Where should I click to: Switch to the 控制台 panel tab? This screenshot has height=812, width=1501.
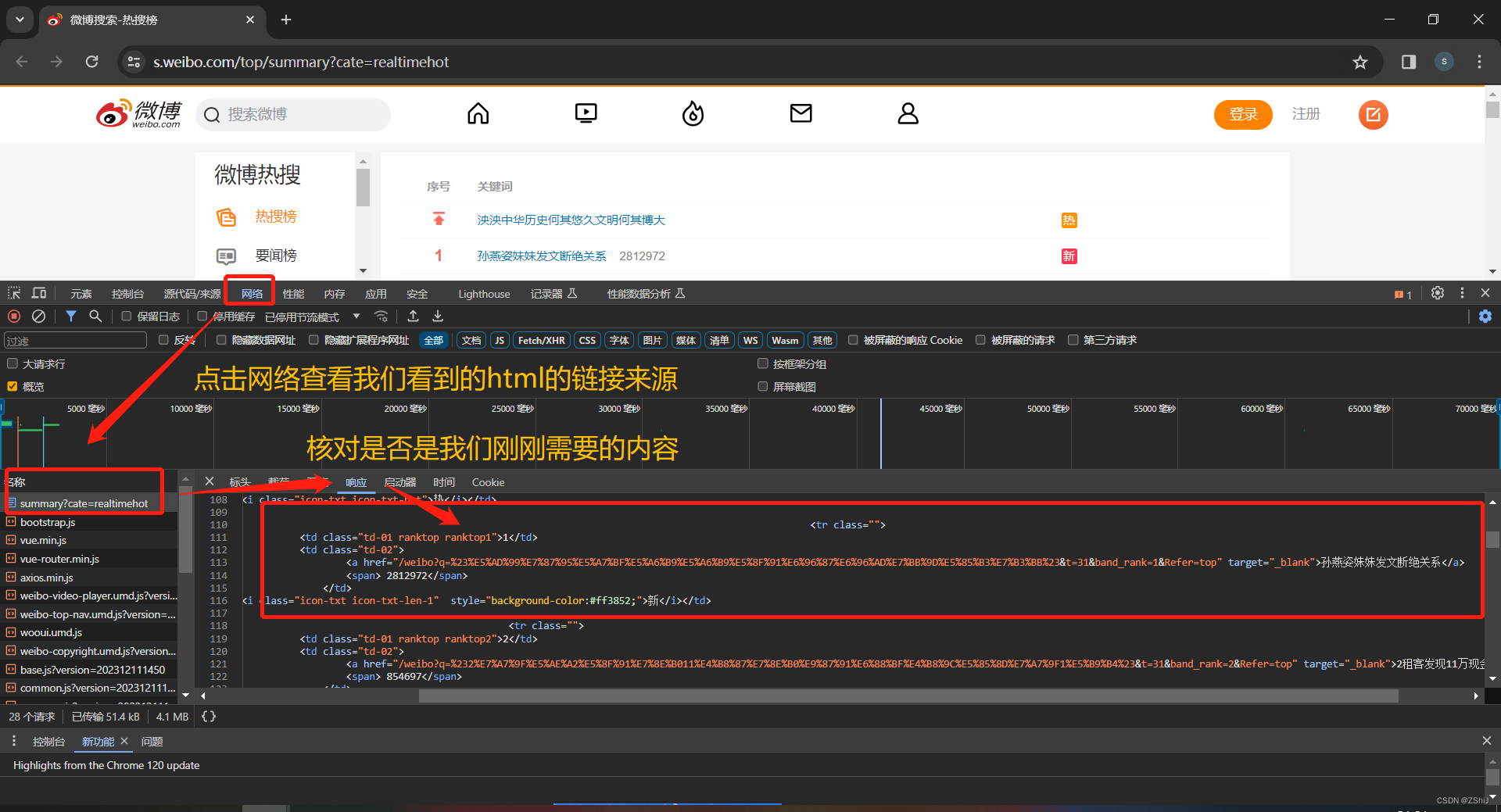tap(128, 294)
